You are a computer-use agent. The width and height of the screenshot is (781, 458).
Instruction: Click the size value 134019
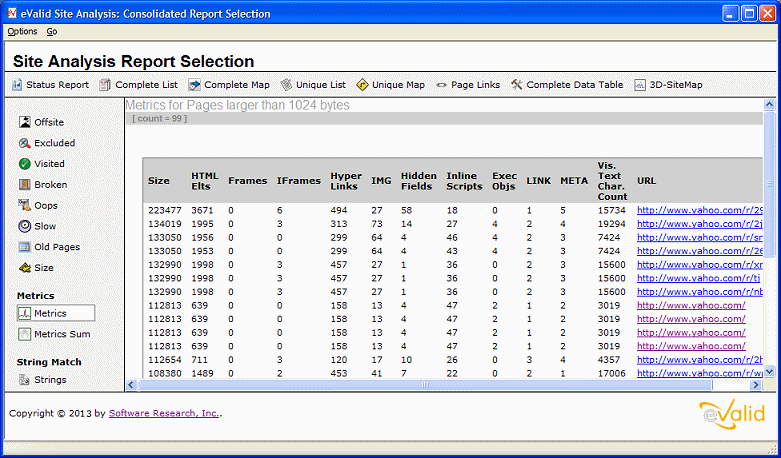tap(165, 224)
